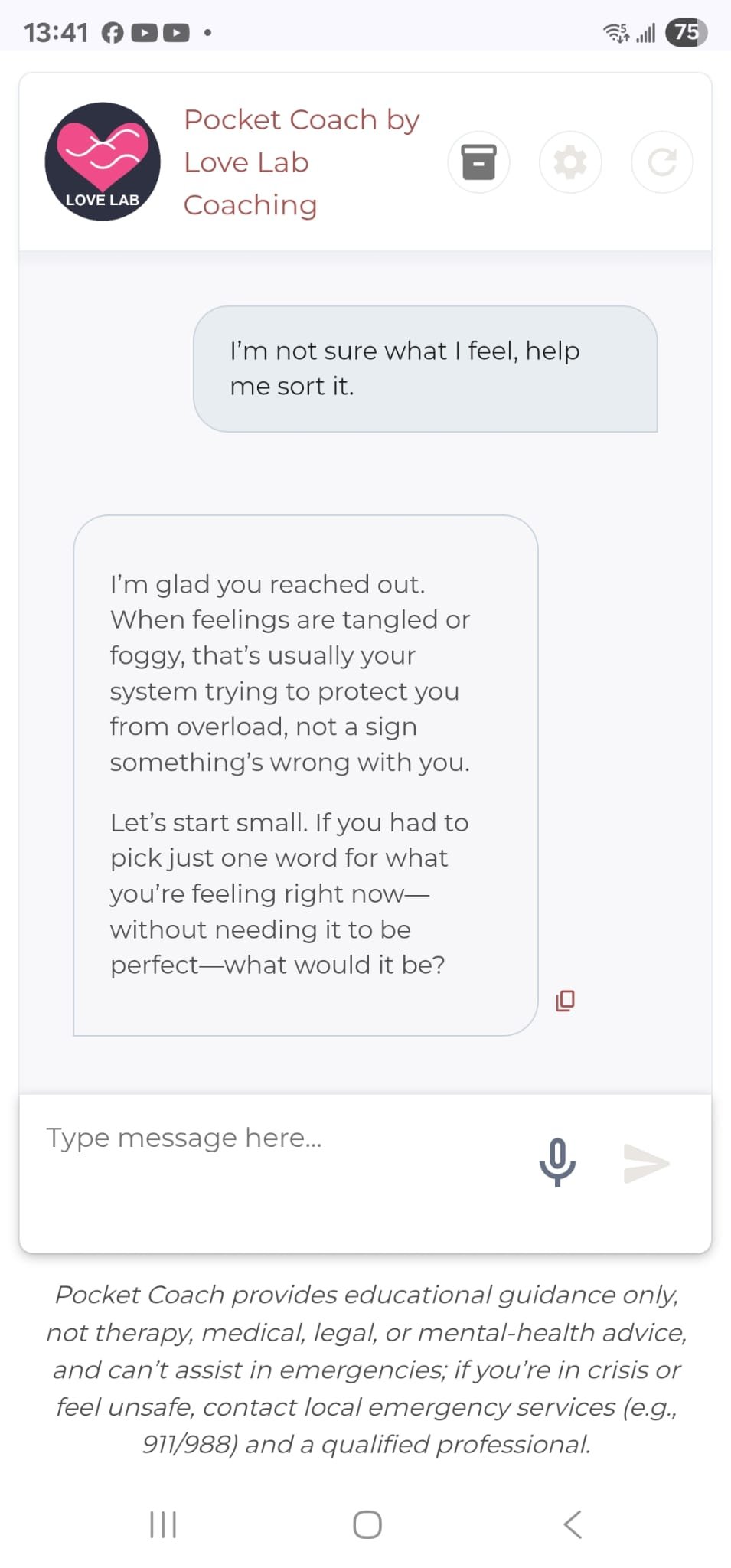Tap the first YouTube notification icon in status bar
This screenshot has width=731, height=1568.
(x=144, y=33)
